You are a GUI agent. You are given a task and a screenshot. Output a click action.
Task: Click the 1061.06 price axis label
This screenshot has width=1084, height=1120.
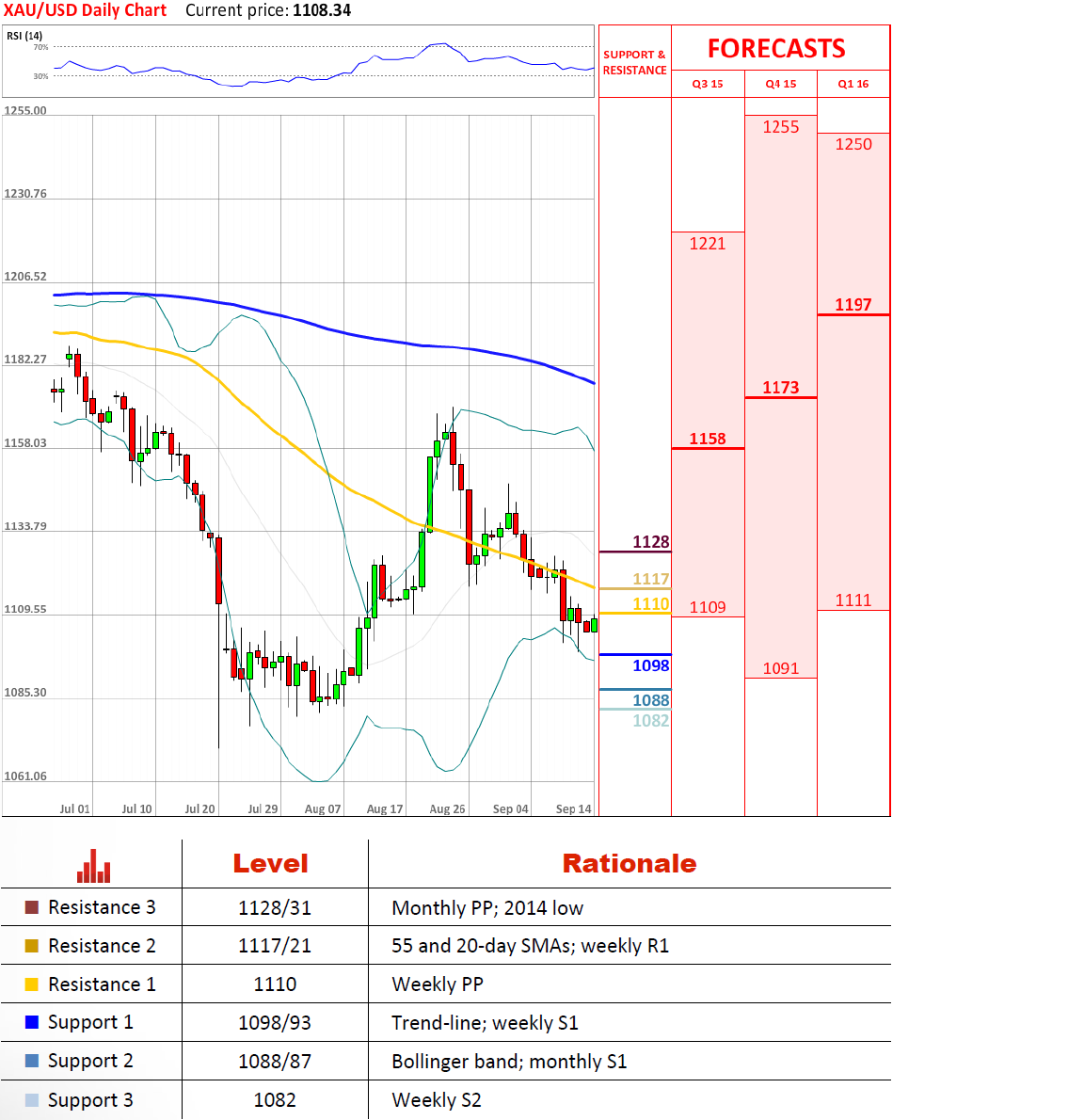(25, 776)
